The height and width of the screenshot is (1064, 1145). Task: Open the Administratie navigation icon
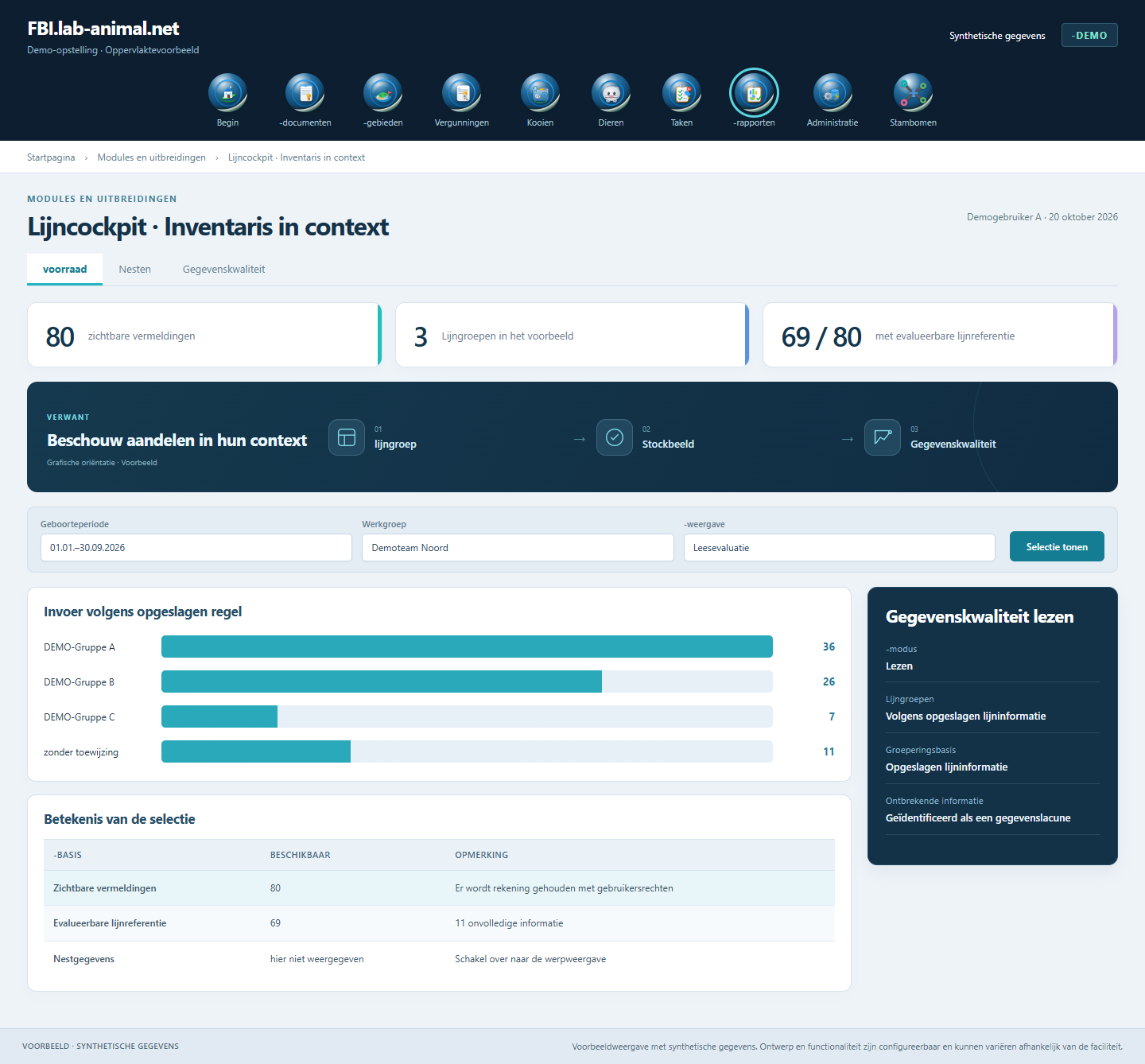[x=833, y=93]
